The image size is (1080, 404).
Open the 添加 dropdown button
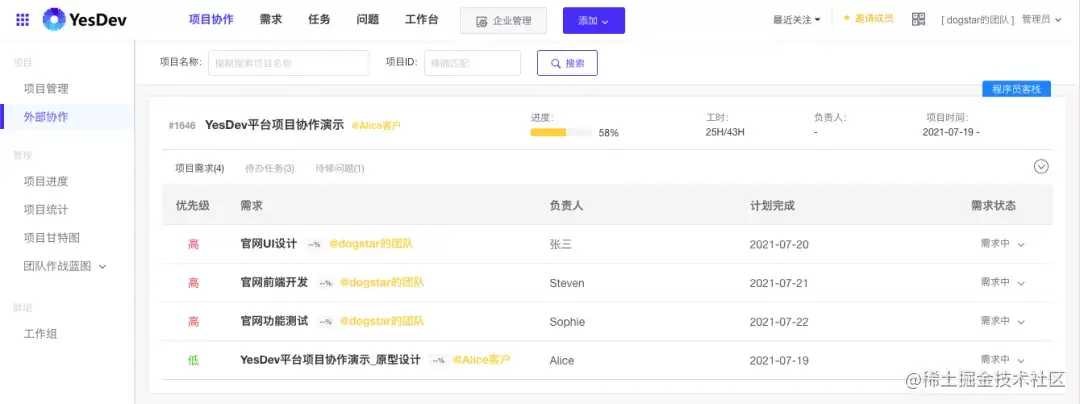594,21
